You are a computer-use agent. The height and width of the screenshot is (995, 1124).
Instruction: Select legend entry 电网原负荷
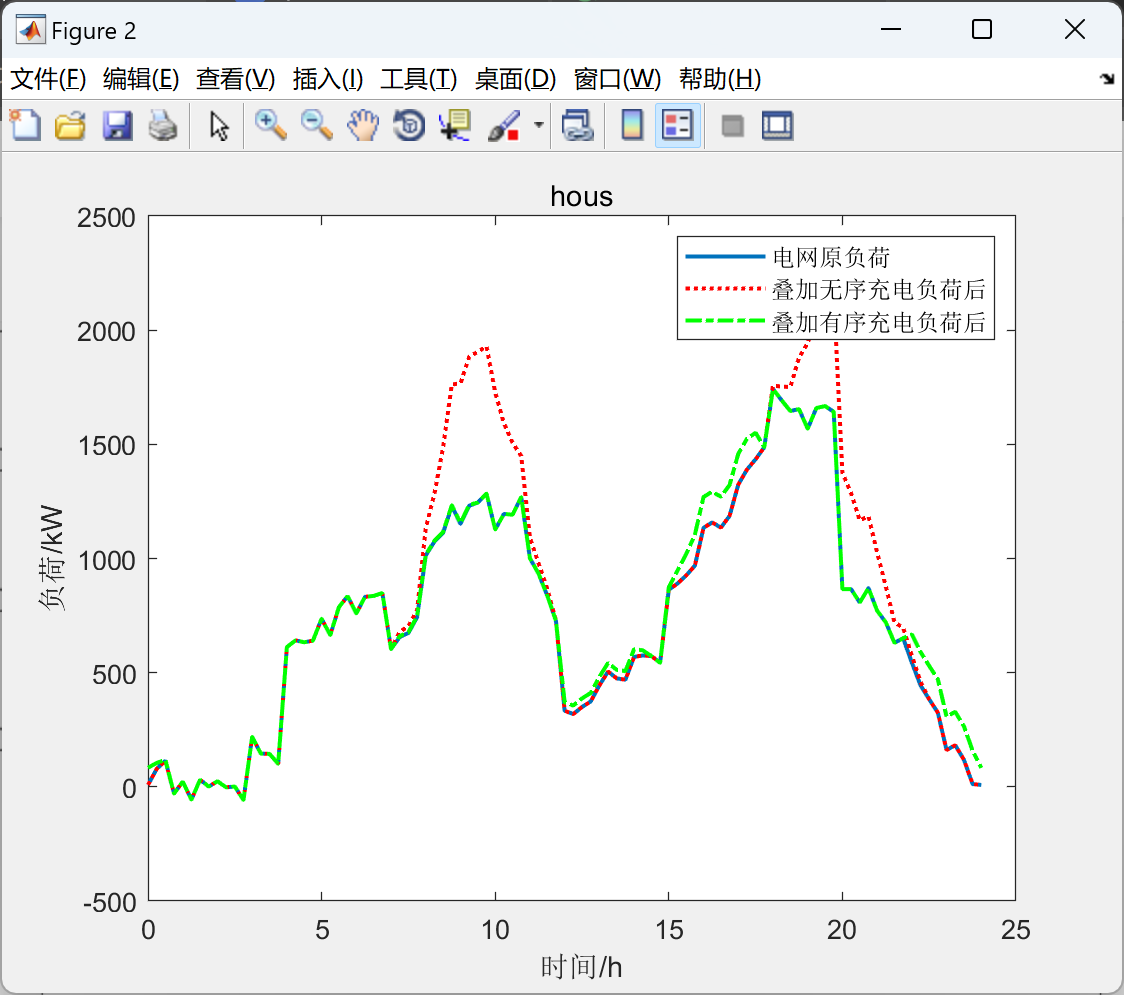tap(831, 257)
